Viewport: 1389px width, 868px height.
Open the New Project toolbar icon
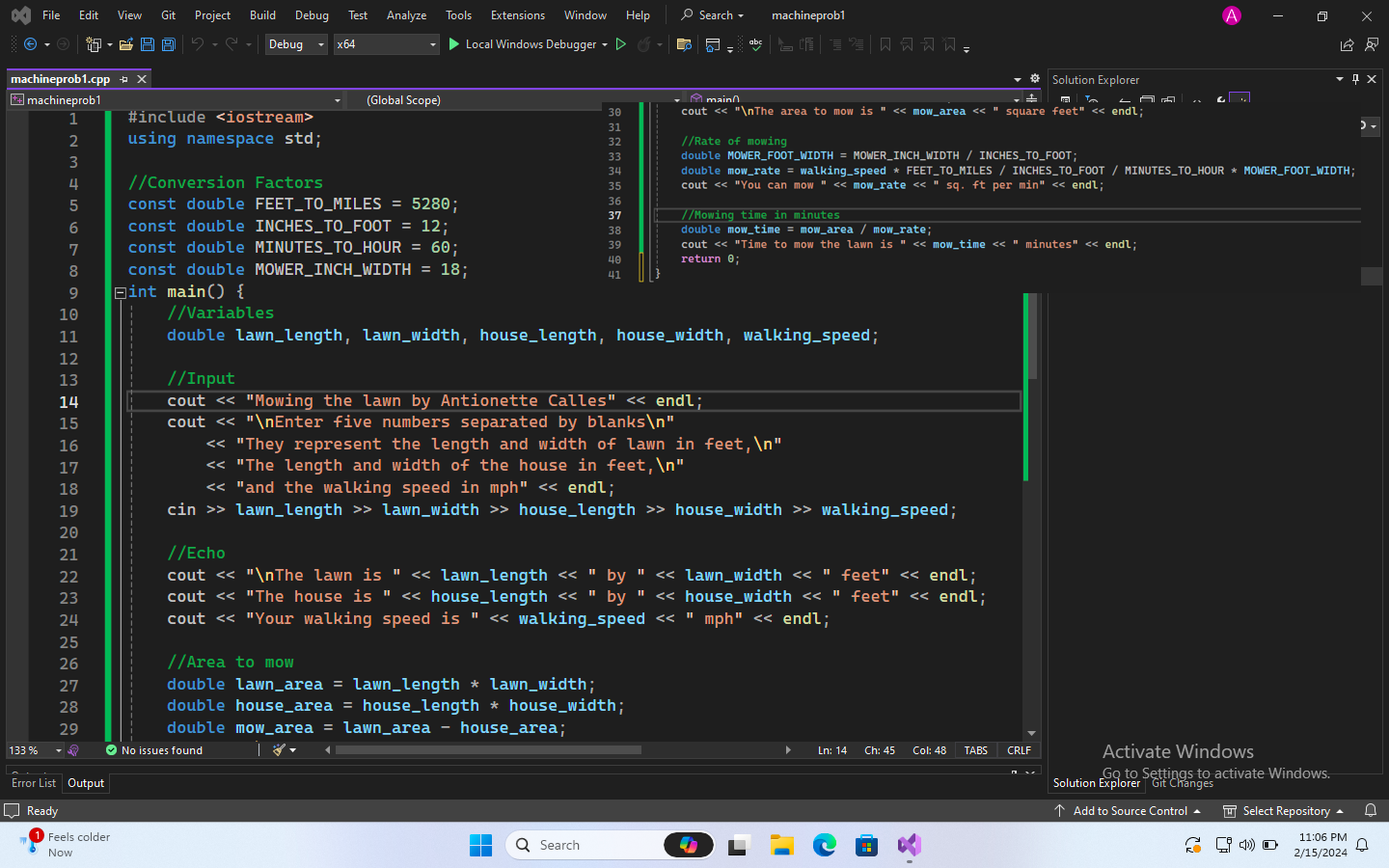[x=94, y=44]
